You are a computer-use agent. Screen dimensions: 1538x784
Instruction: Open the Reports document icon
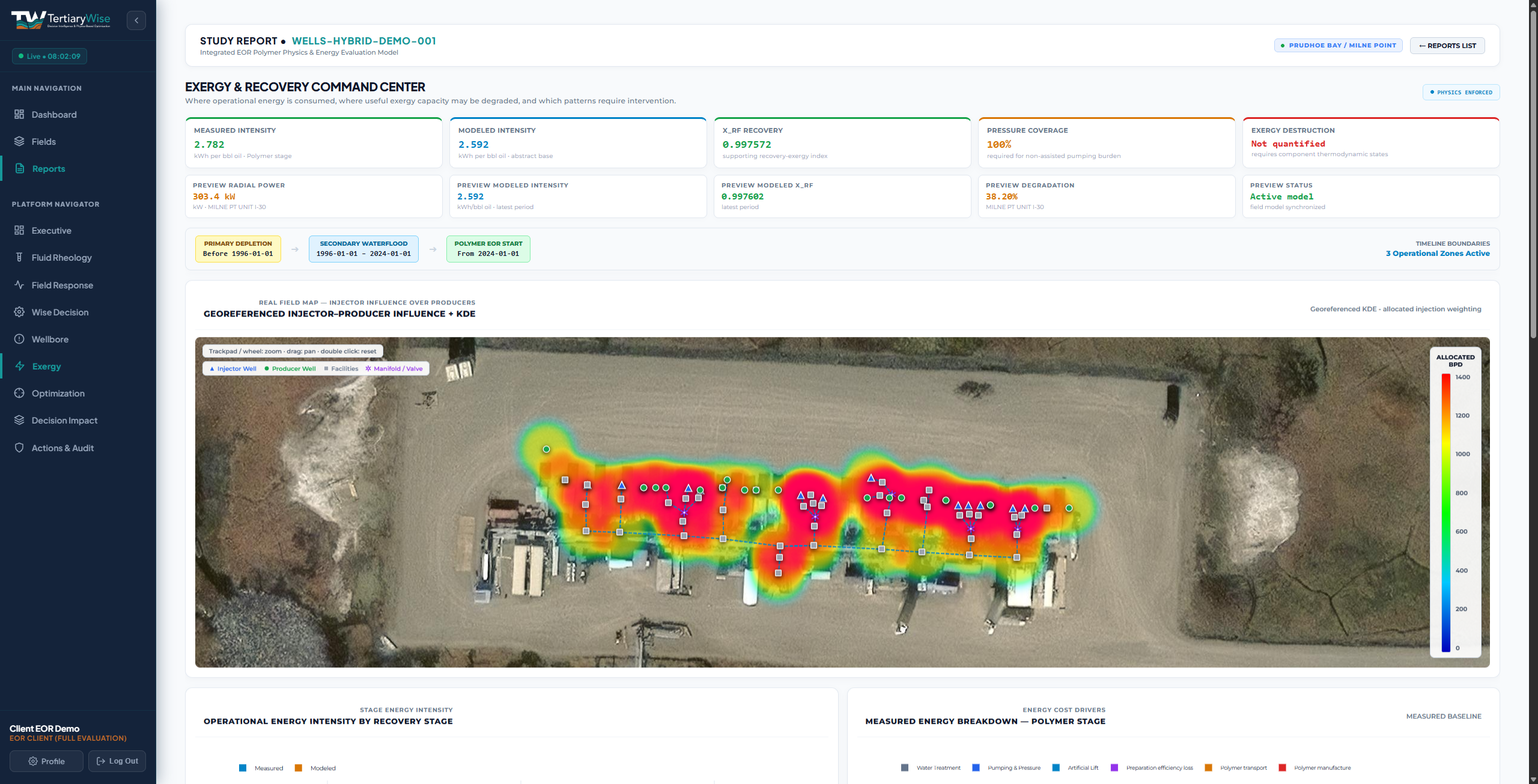19,168
